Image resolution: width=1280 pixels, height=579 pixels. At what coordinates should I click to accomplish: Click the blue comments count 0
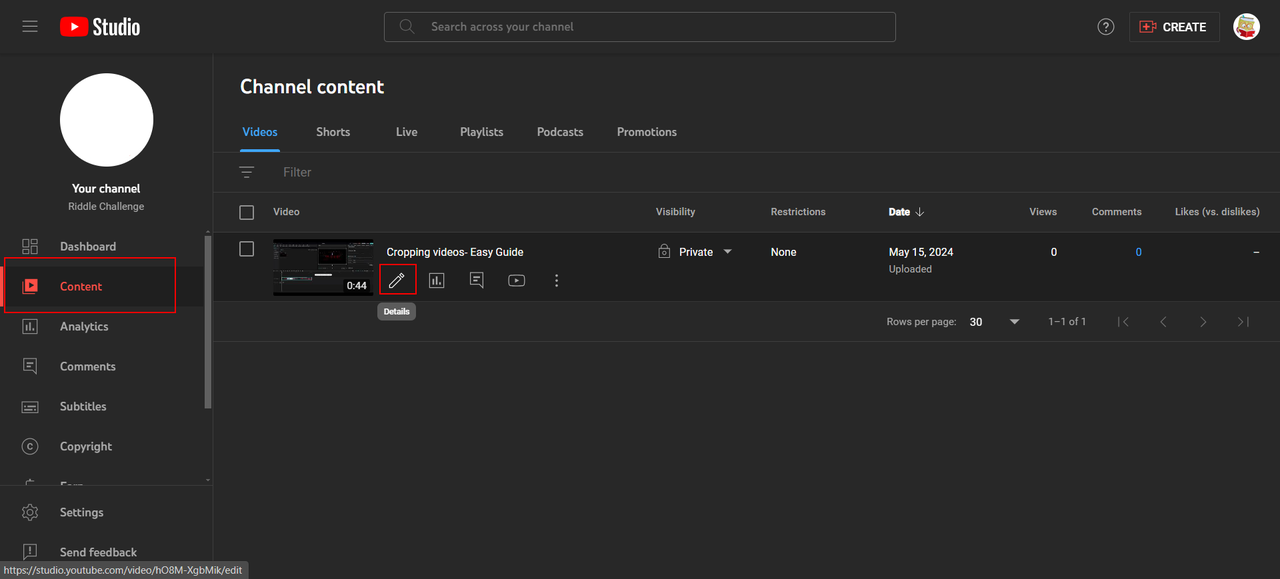pos(1138,252)
